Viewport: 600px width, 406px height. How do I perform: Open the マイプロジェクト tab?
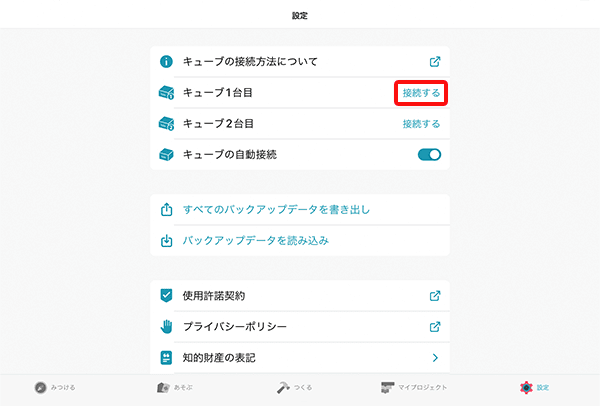[x=414, y=387]
